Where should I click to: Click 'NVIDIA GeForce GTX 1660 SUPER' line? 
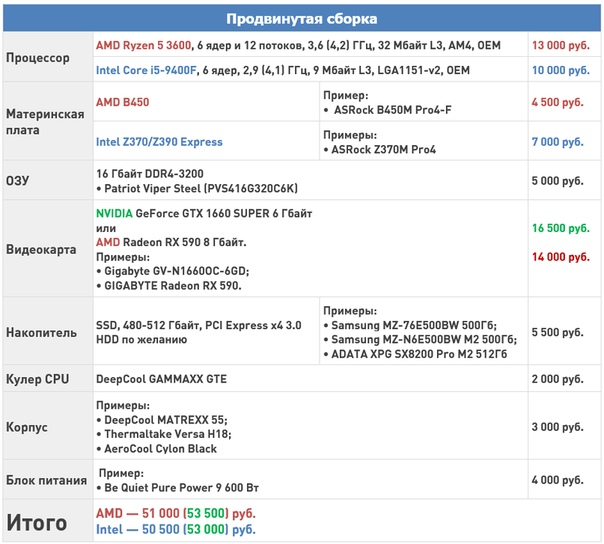point(204,213)
